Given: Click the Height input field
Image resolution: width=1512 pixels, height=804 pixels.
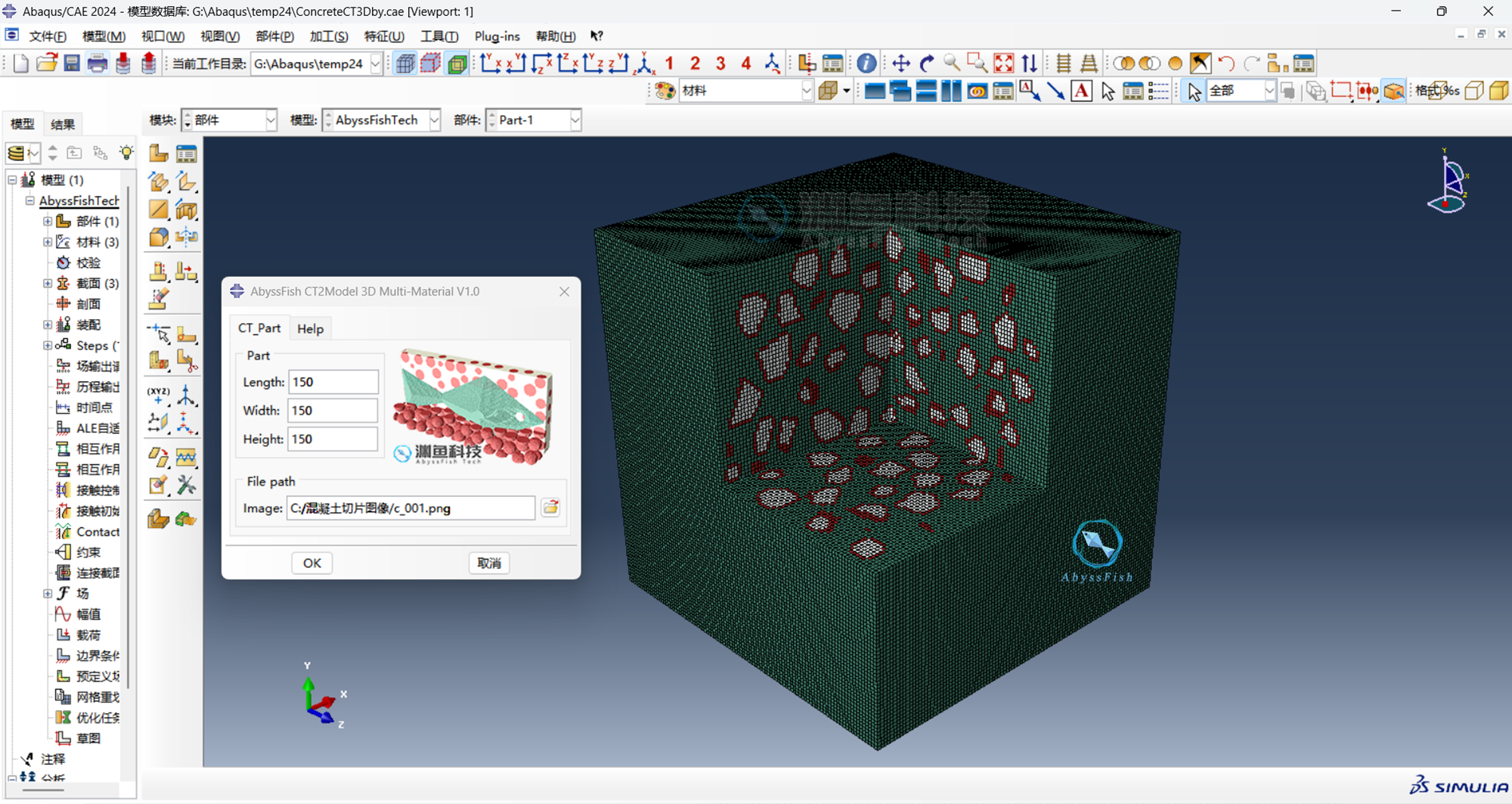Looking at the screenshot, I should point(333,439).
